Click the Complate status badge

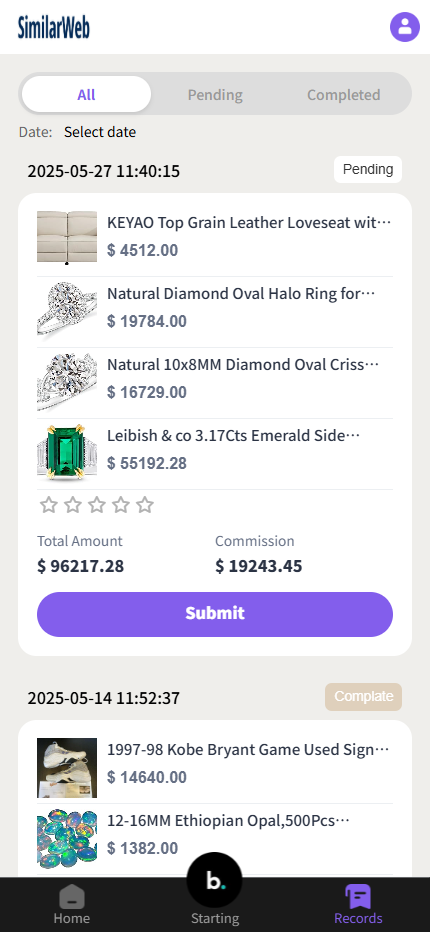363,697
